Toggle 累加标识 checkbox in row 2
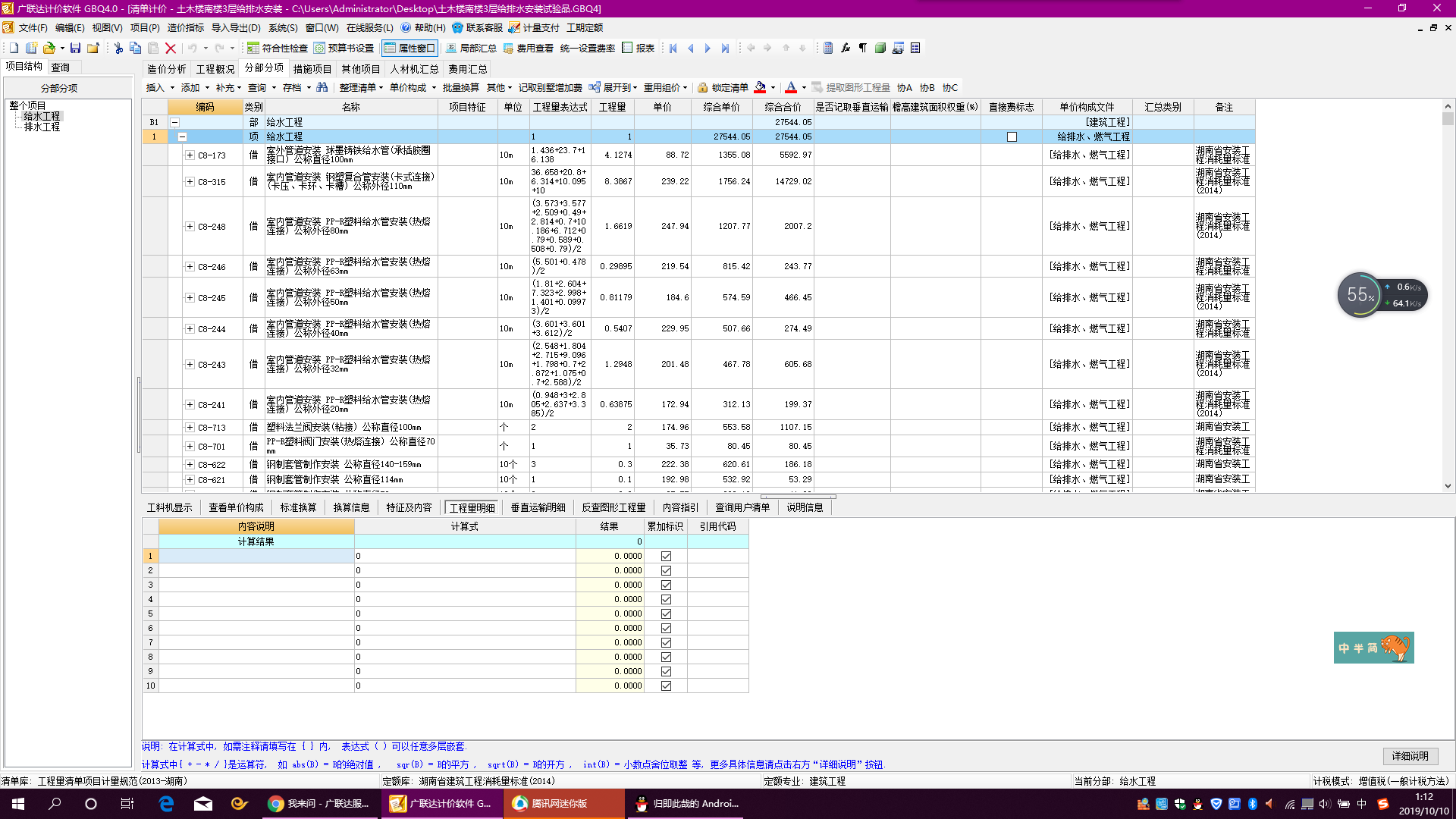 tap(666, 570)
